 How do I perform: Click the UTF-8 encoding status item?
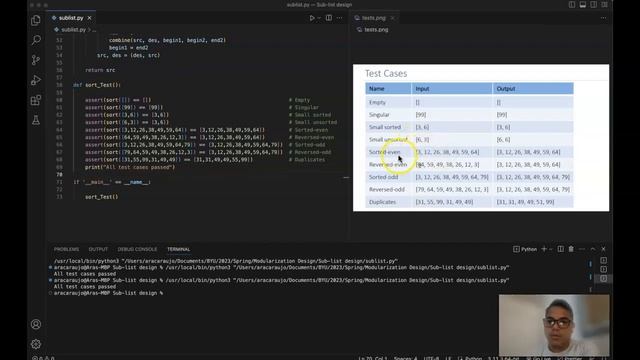pos(431,358)
